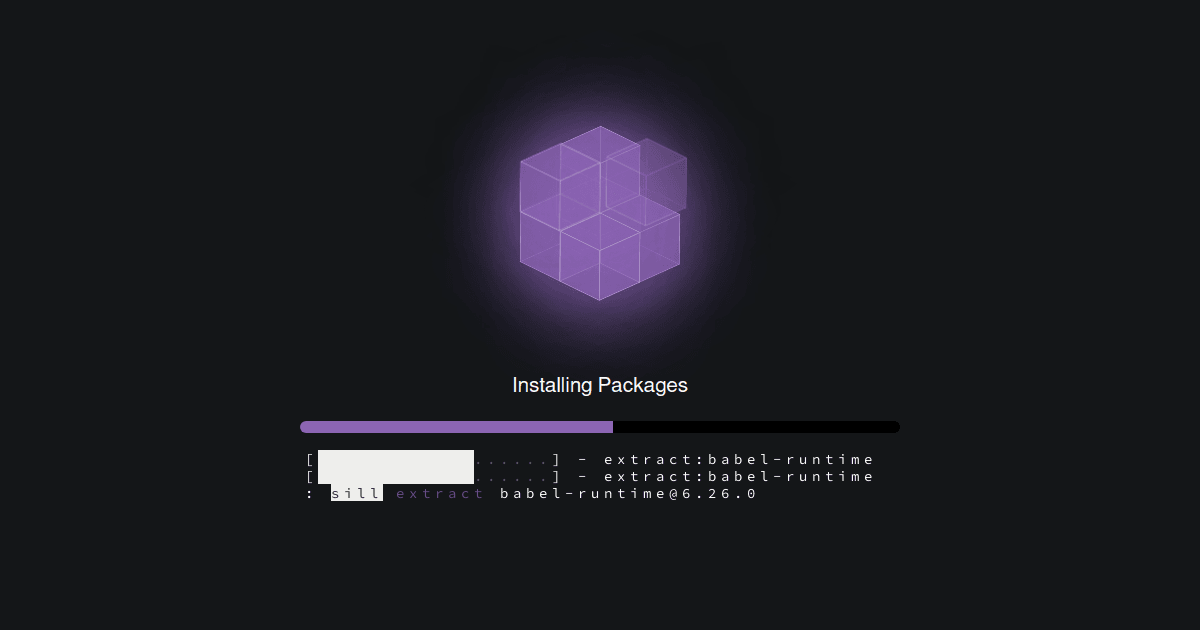Screen dimensions: 1200x630
Task: Click the opening bracket of the first log line
Action: pyautogui.click(x=311, y=460)
